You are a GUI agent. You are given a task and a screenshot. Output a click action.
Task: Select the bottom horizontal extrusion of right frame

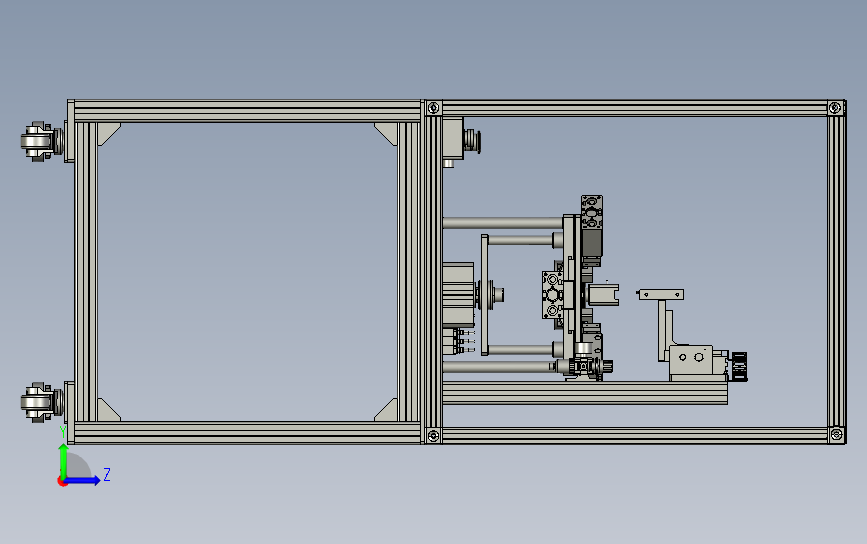(x=635, y=435)
